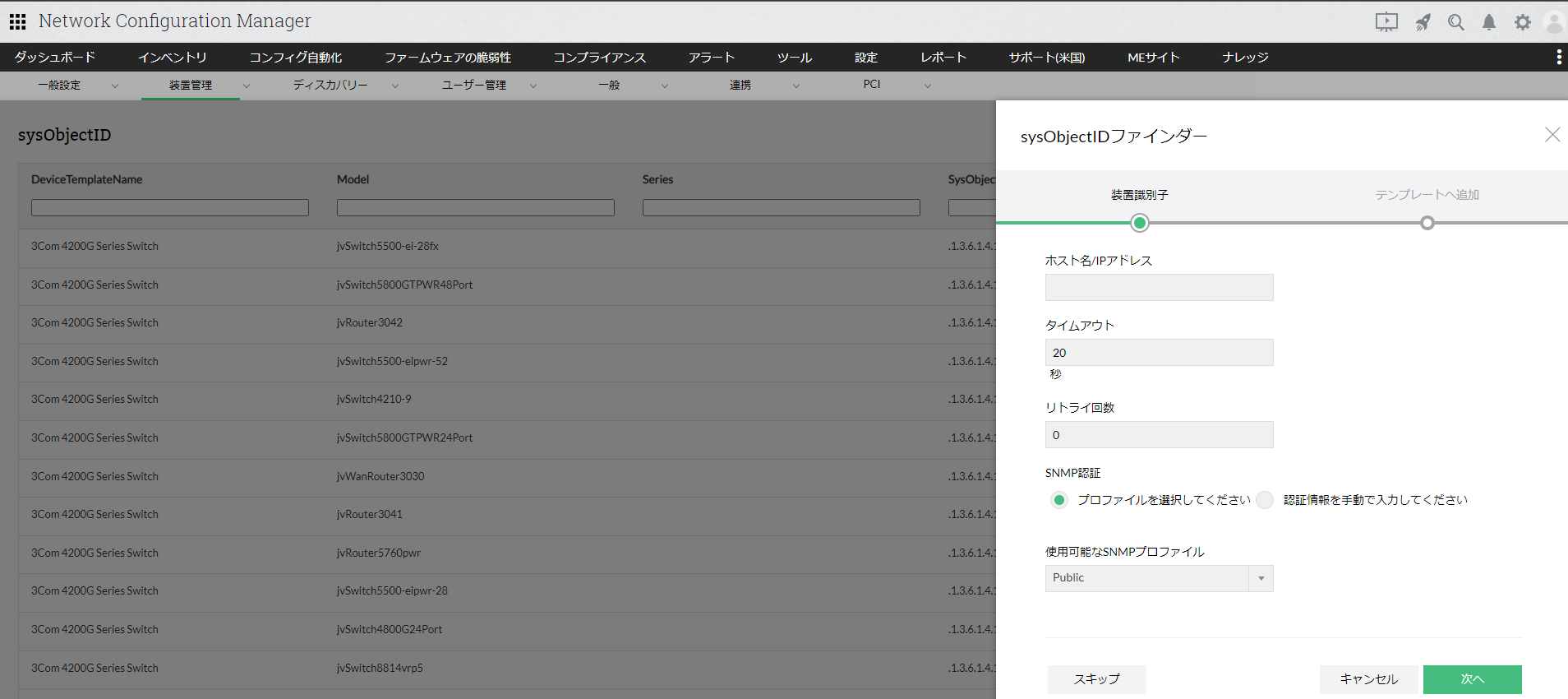1568x699 pixels.
Task: Close the sysObjectID finder panel
Action: (x=1552, y=135)
